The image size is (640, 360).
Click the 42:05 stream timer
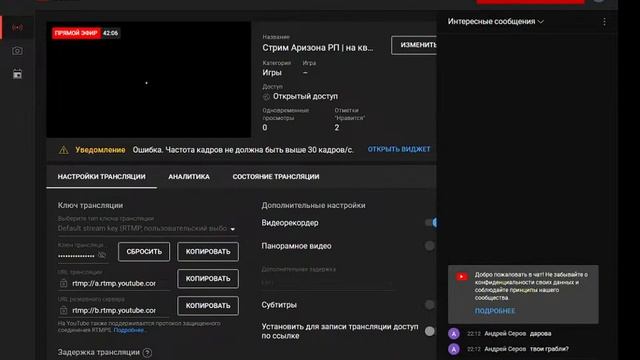point(110,33)
